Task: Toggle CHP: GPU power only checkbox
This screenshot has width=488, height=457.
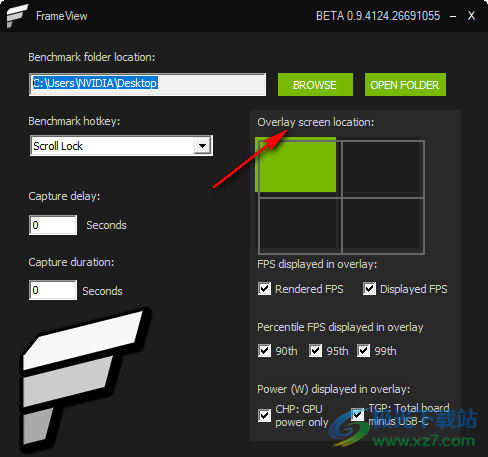Action: click(265, 415)
